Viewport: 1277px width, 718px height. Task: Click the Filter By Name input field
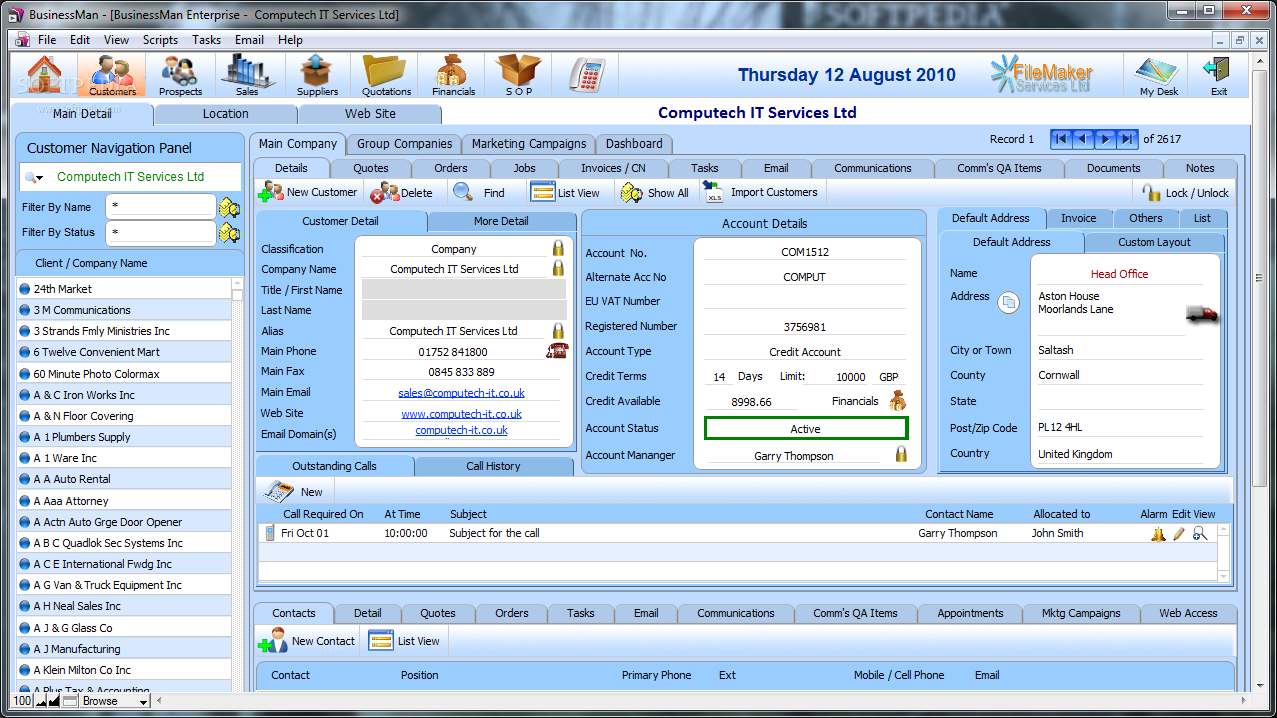[161, 207]
